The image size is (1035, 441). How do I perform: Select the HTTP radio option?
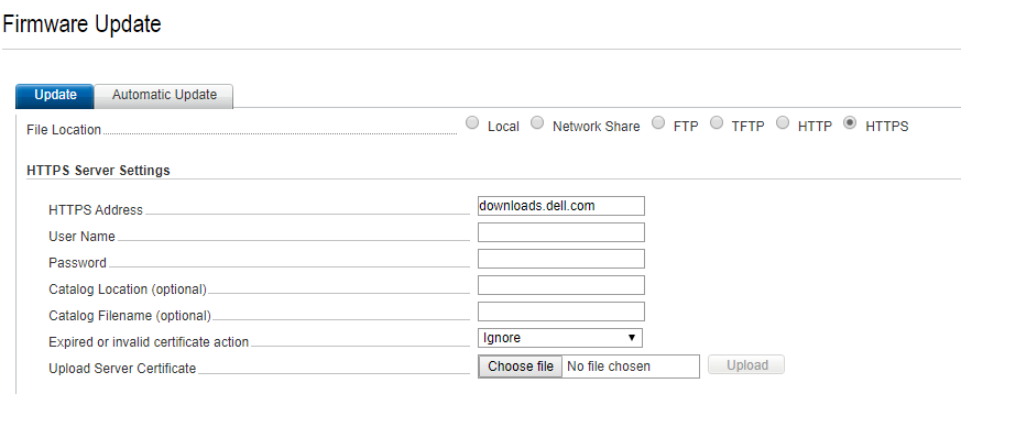(x=783, y=124)
